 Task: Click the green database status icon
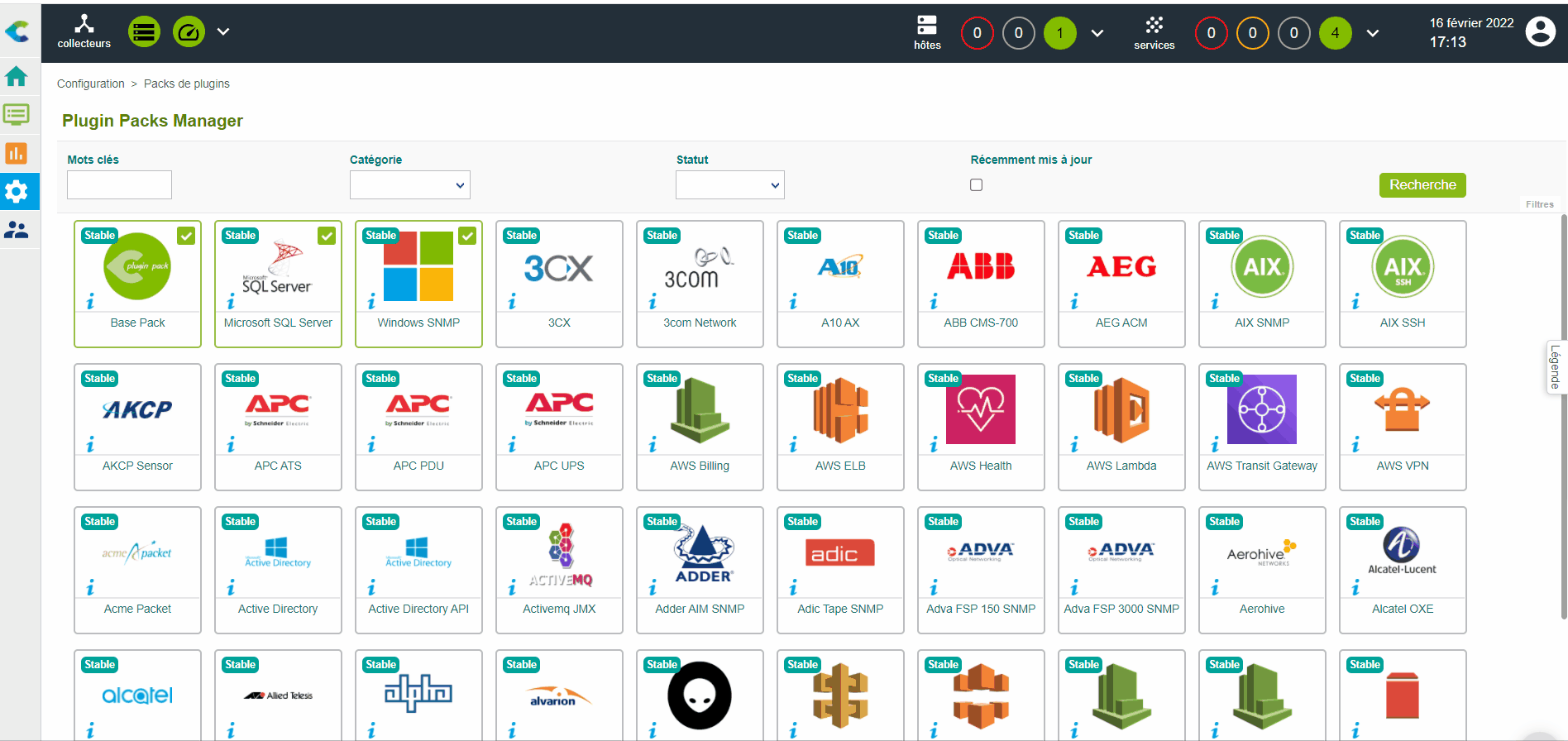coord(145,32)
